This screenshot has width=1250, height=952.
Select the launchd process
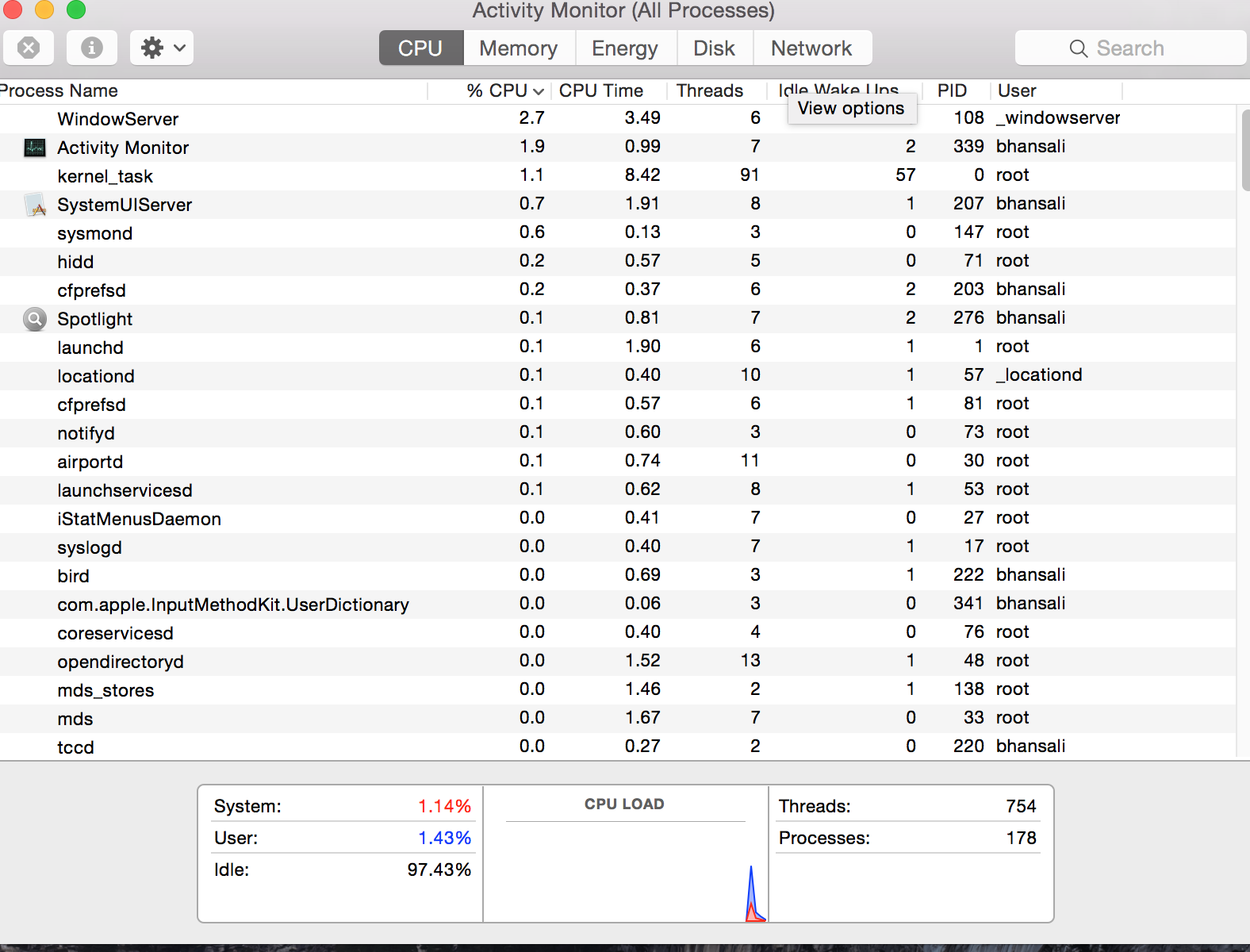618,347
